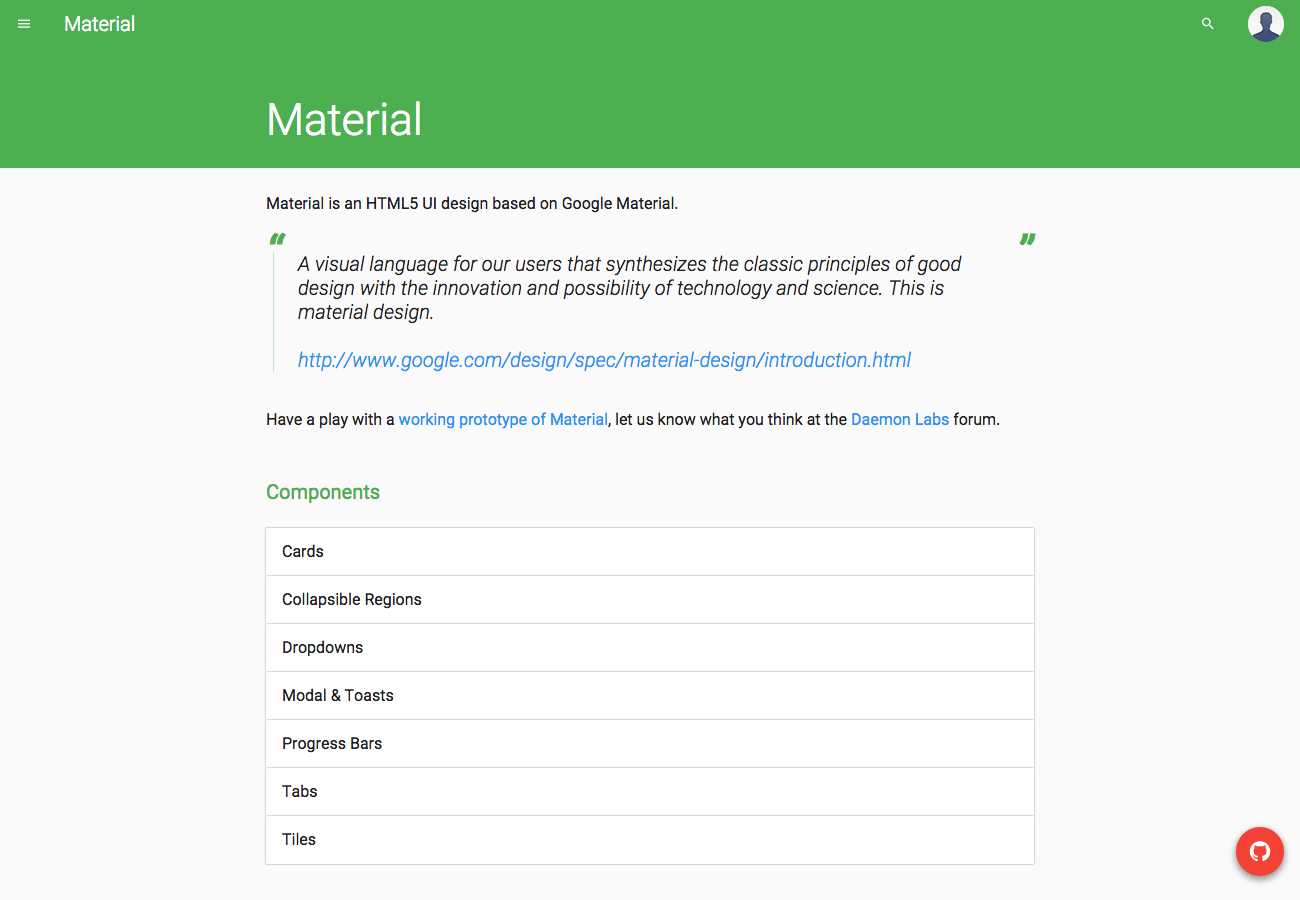The image size is (1300, 900).
Task: Click the green Components section heading
Action: pos(323,492)
